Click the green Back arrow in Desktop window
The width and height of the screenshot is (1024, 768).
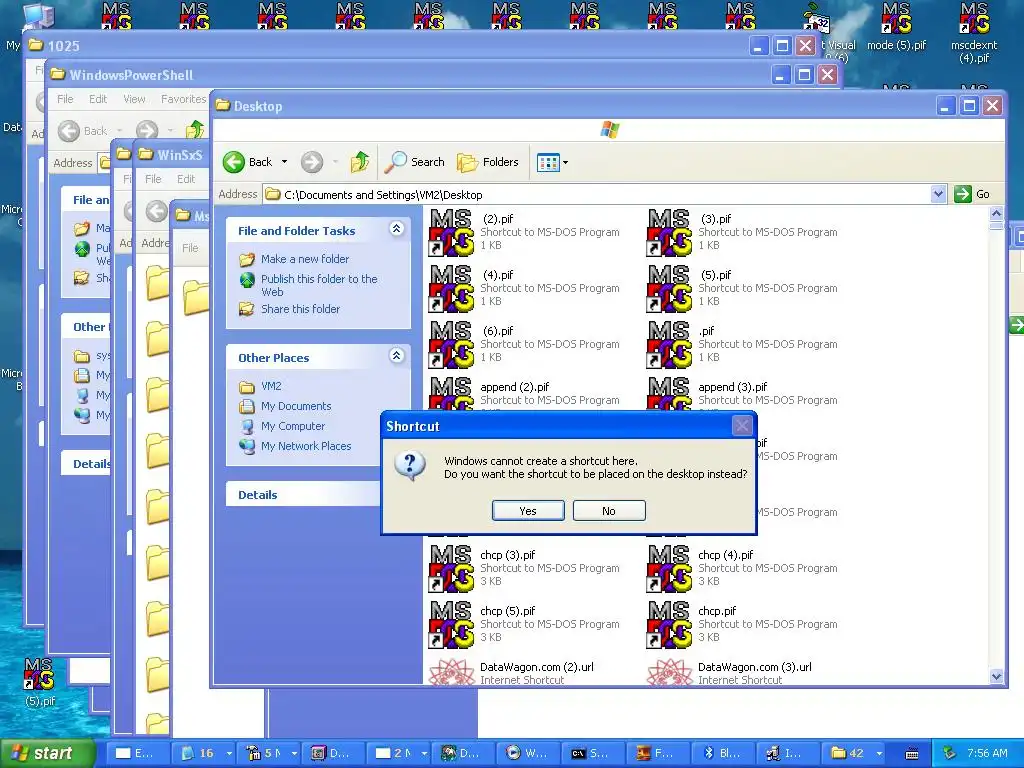[x=234, y=162]
